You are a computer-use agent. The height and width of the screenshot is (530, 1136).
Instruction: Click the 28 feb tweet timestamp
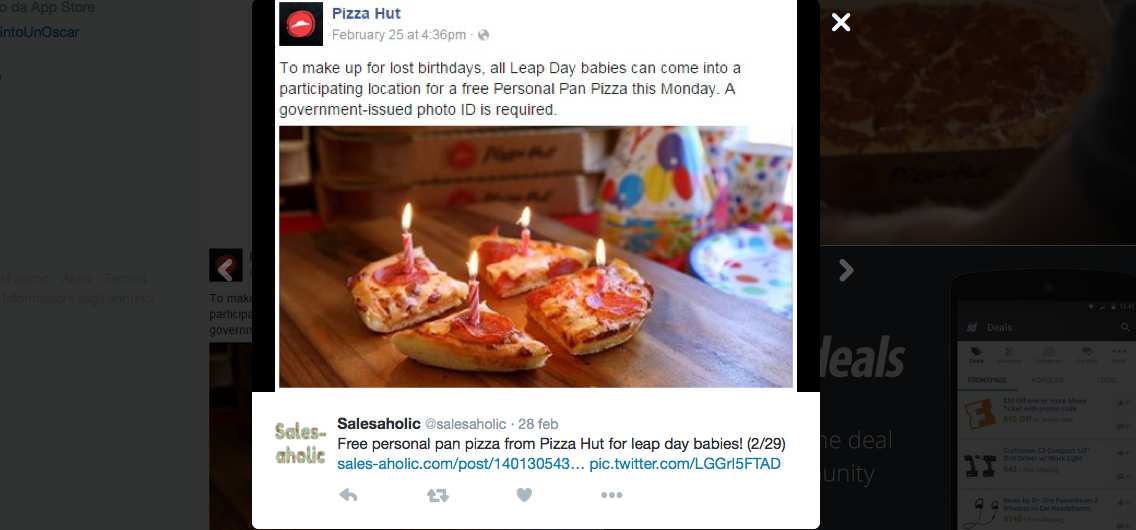(x=538, y=424)
